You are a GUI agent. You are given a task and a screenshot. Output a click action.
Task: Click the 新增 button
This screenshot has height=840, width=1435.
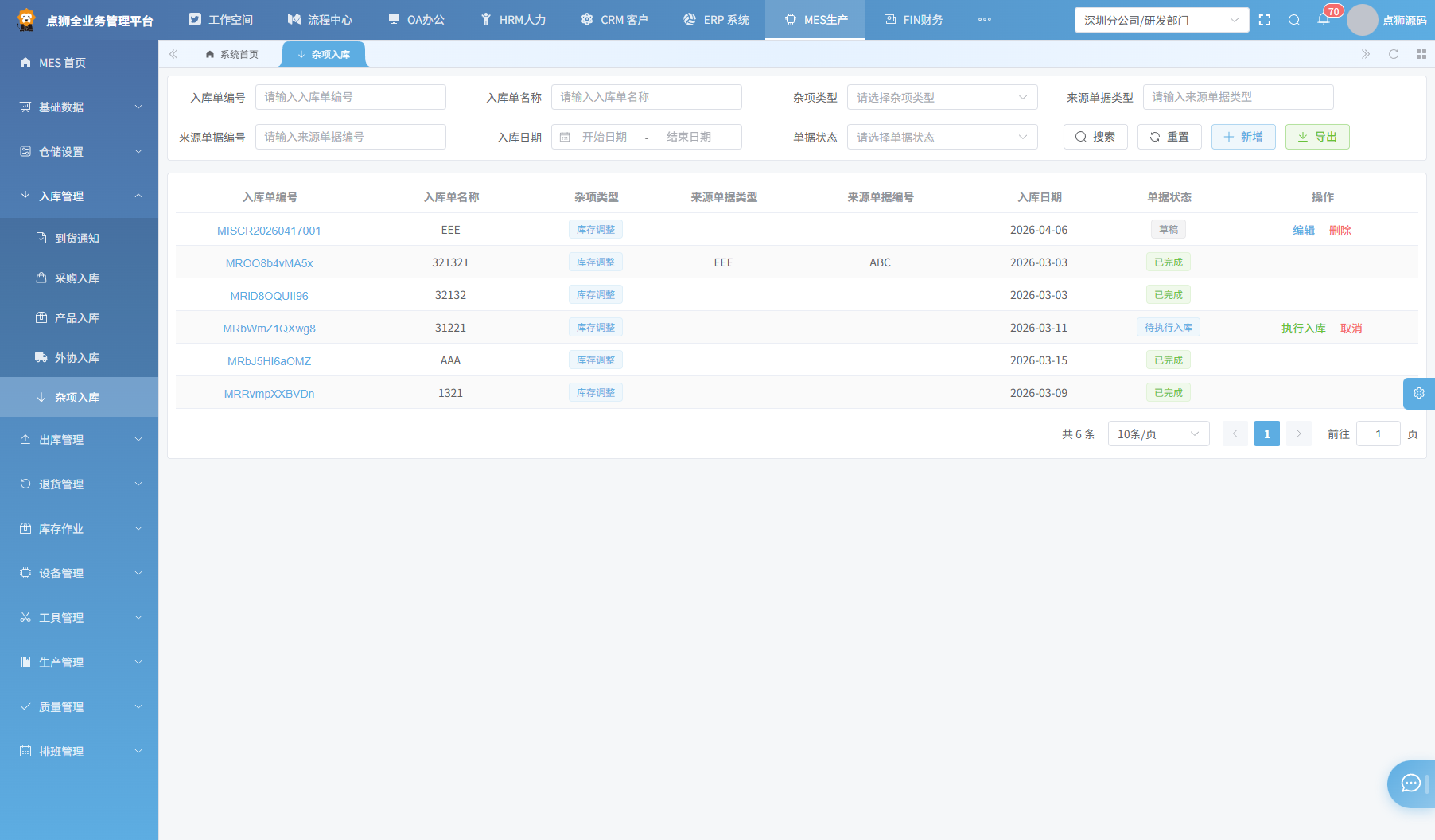[x=1243, y=137]
